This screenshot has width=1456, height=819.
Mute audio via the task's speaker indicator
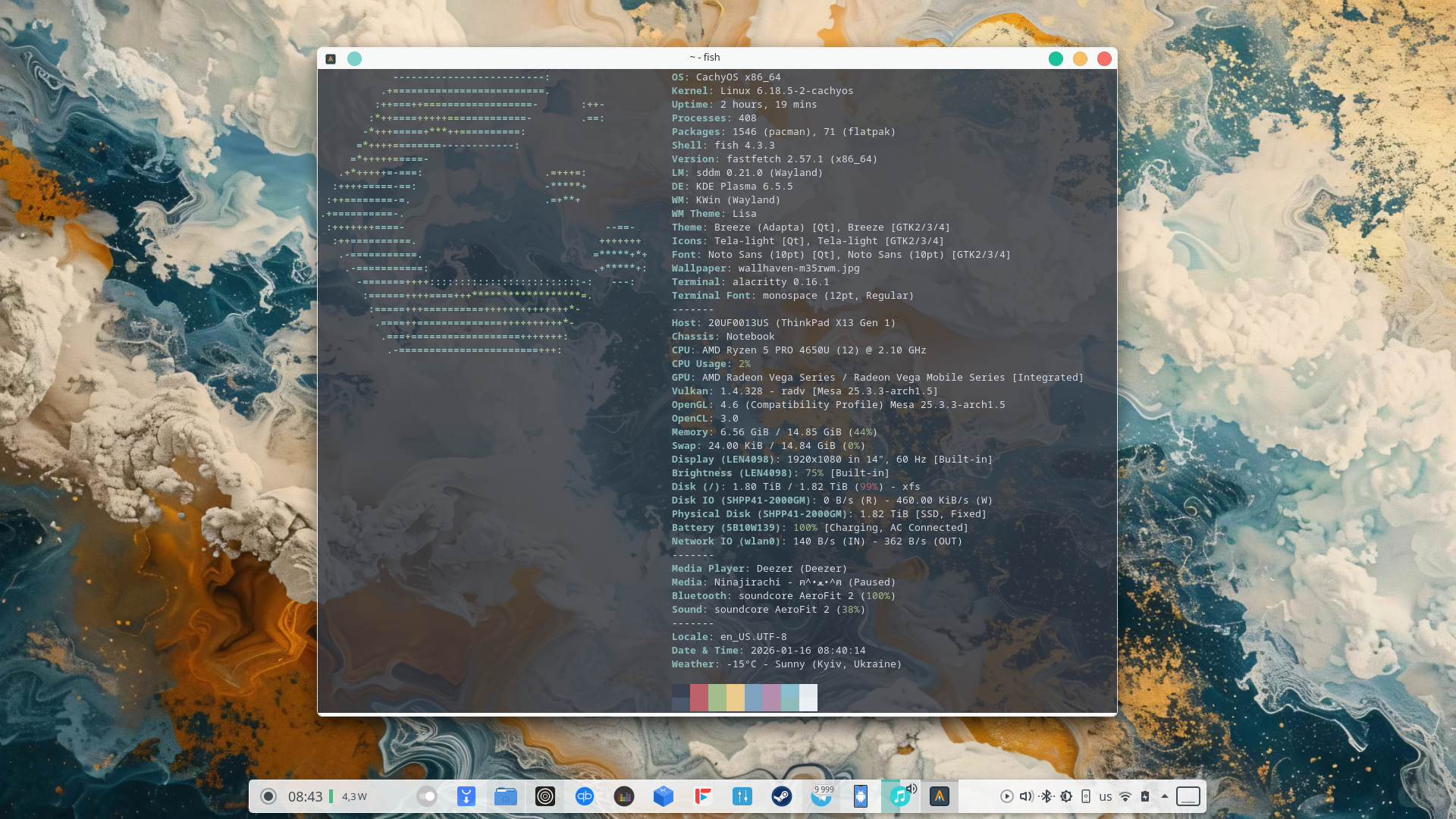tap(912, 789)
